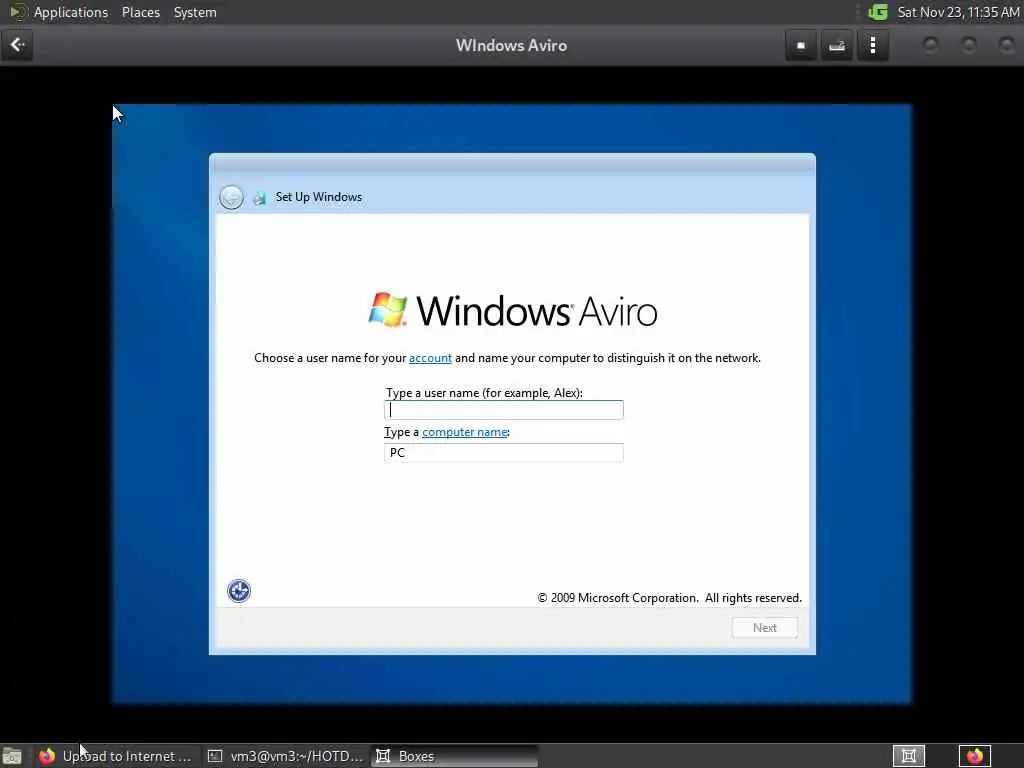Select the Firefox workspace switcher thumbnail
The width and height of the screenshot is (1024, 768).
pos(975,756)
